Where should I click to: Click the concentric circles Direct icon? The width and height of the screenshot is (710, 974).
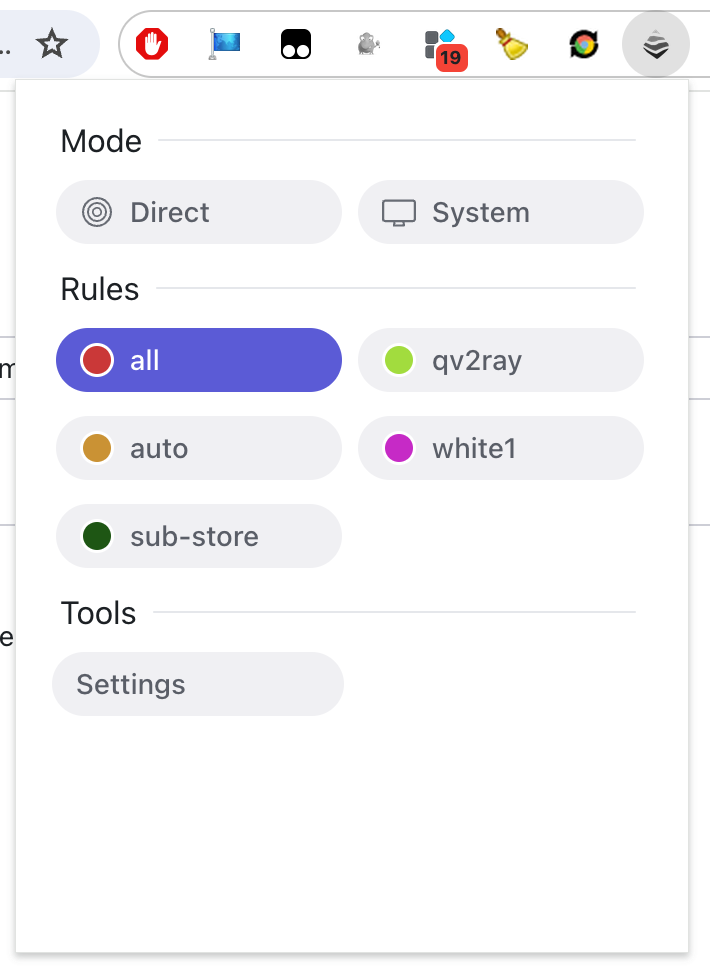point(97,212)
